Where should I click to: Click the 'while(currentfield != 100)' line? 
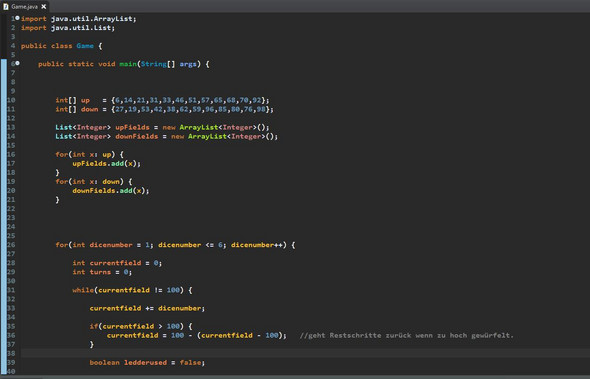click(x=132, y=290)
